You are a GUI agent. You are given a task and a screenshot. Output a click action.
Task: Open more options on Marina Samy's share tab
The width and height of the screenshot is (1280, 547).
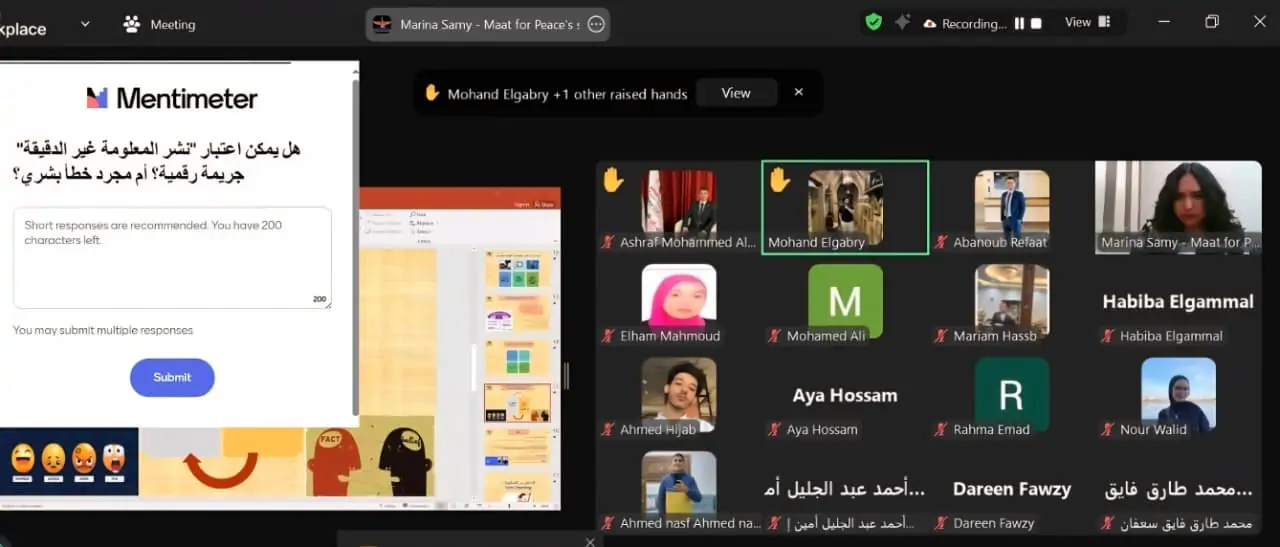click(x=596, y=24)
